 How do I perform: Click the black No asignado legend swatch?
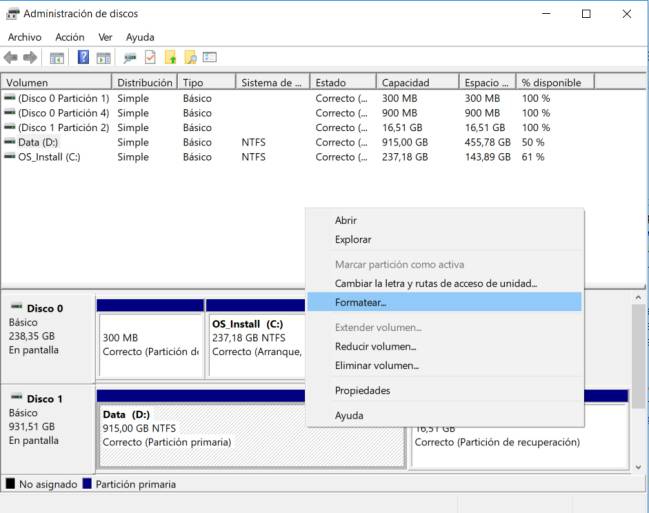[10, 483]
